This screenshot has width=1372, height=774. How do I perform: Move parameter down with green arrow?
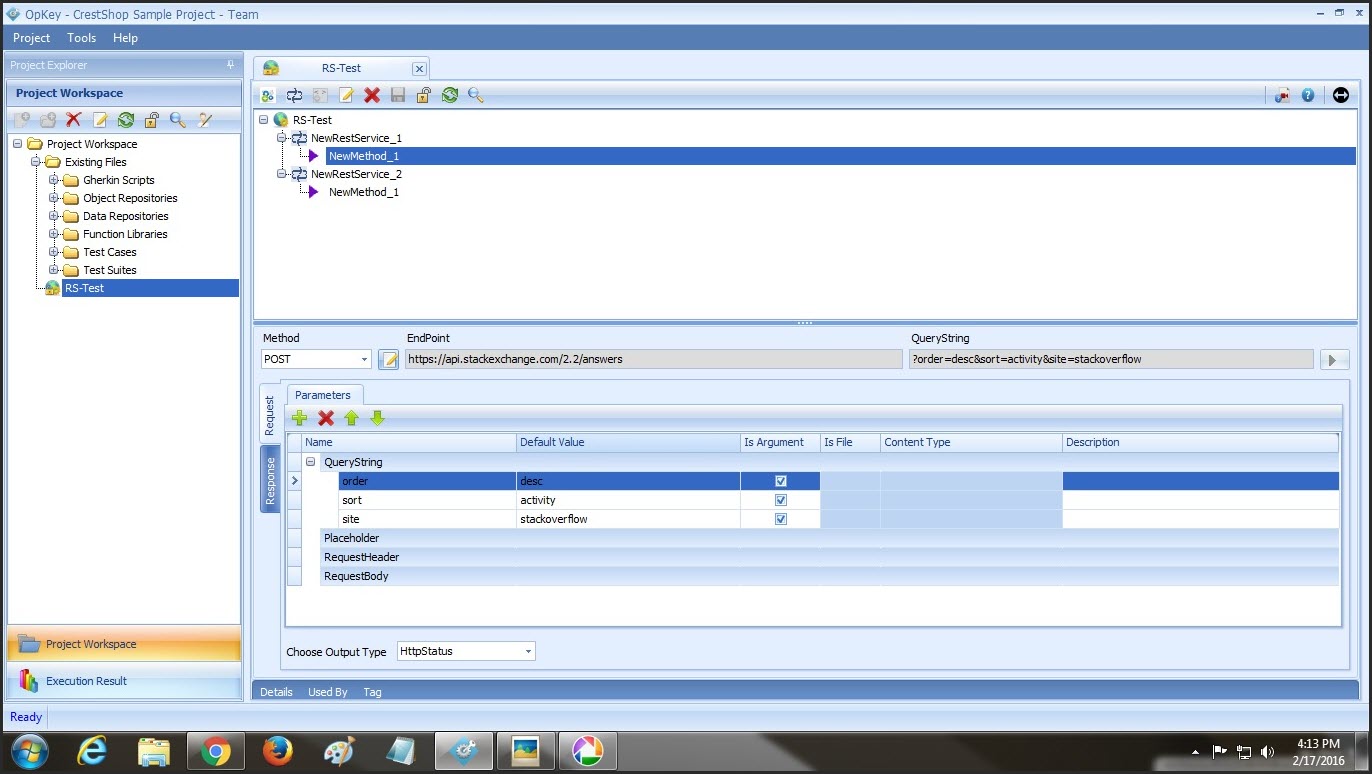pyautogui.click(x=377, y=418)
